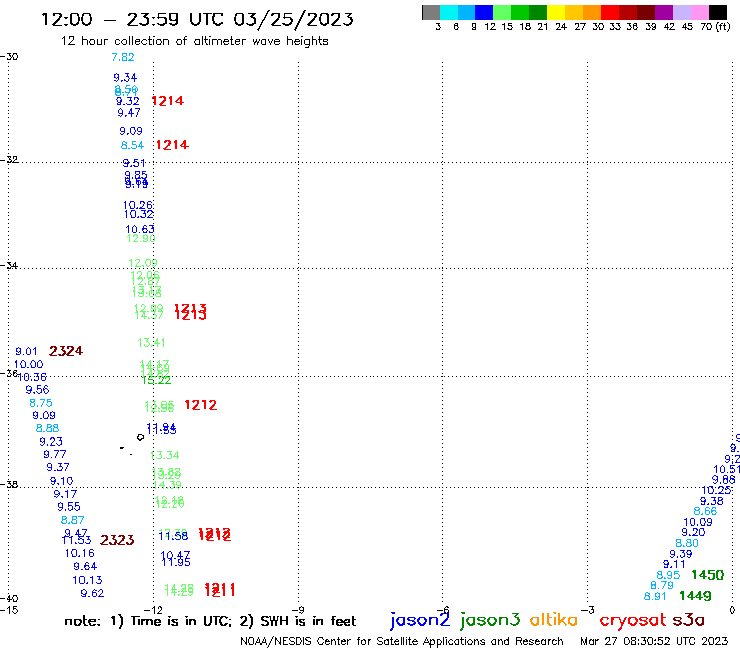Click the wave height value 10.63
This screenshot has width=740, height=650.
click(140, 229)
